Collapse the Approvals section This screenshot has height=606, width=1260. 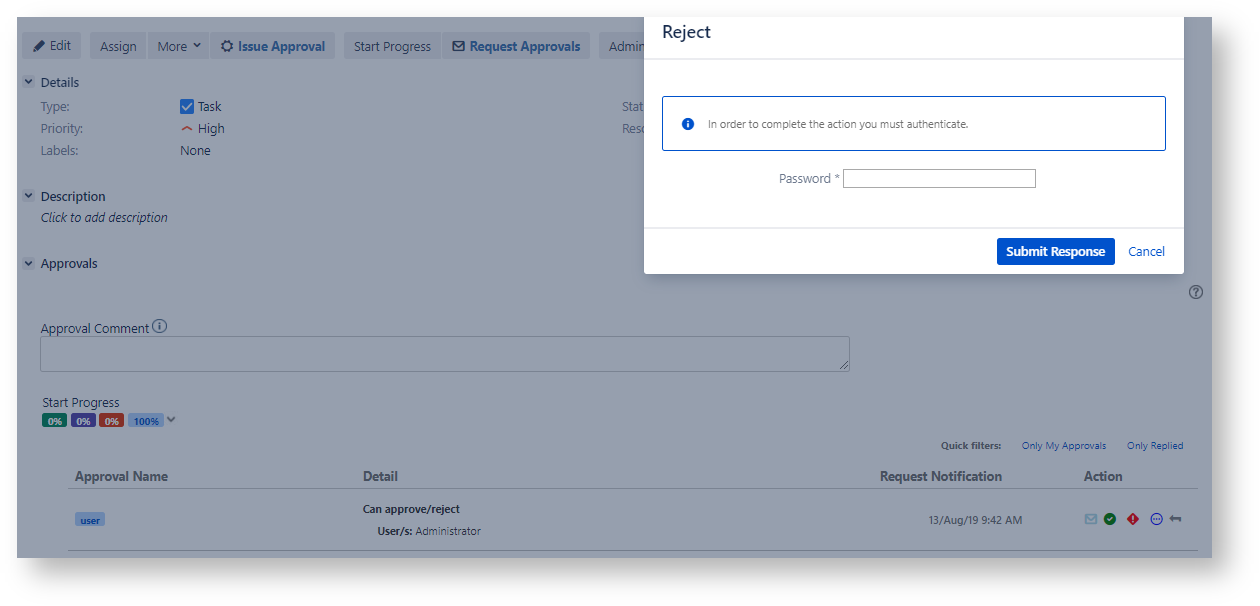[x=29, y=263]
